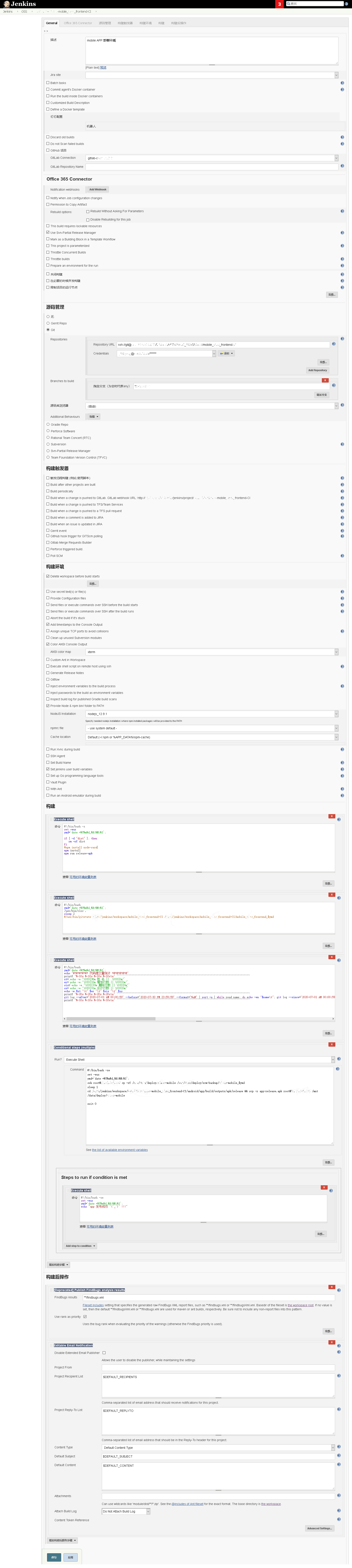Switch to the 构建环境 tab
The image size is (352, 1568).
146,23
